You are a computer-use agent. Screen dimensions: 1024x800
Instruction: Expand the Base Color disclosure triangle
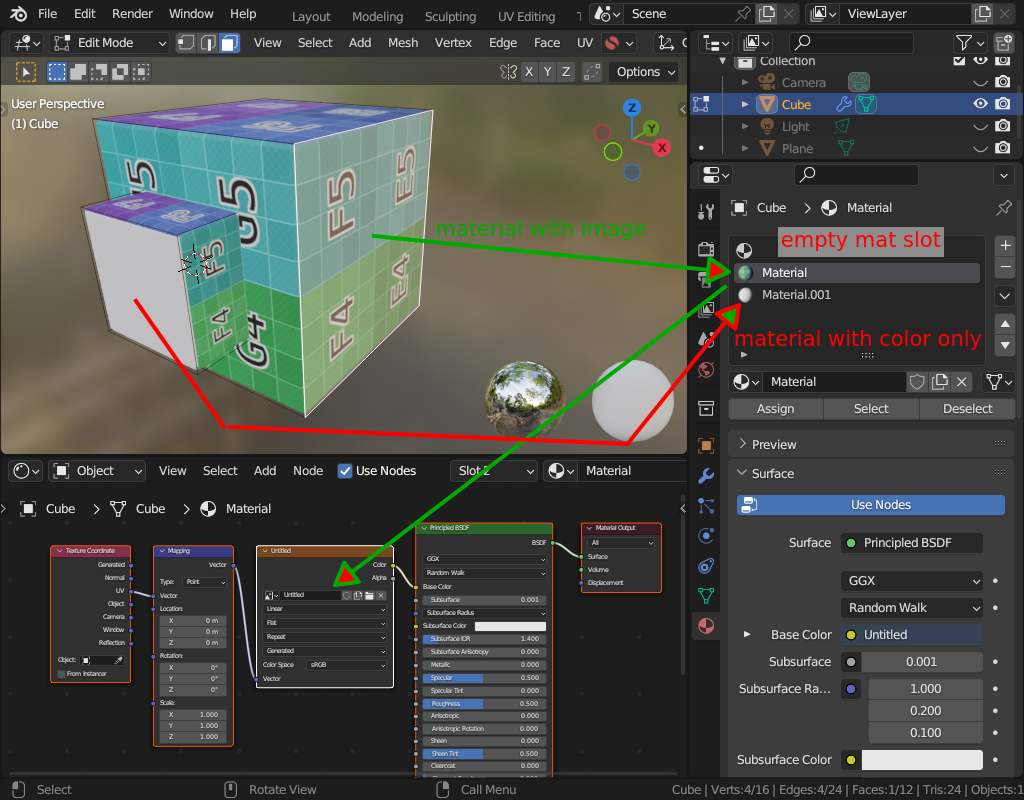[746, 634]
